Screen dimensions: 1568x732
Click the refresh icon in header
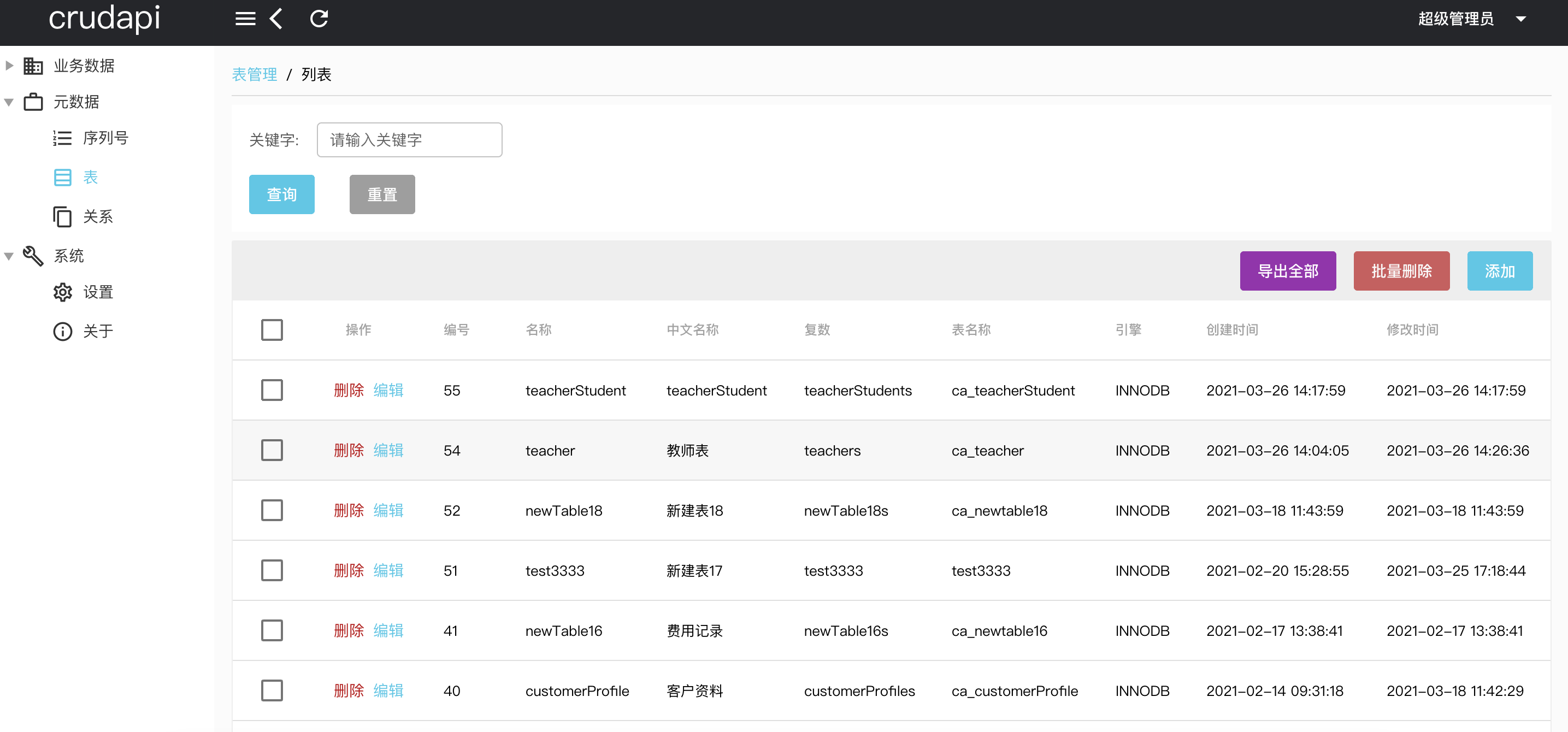[x=319, y=19]
